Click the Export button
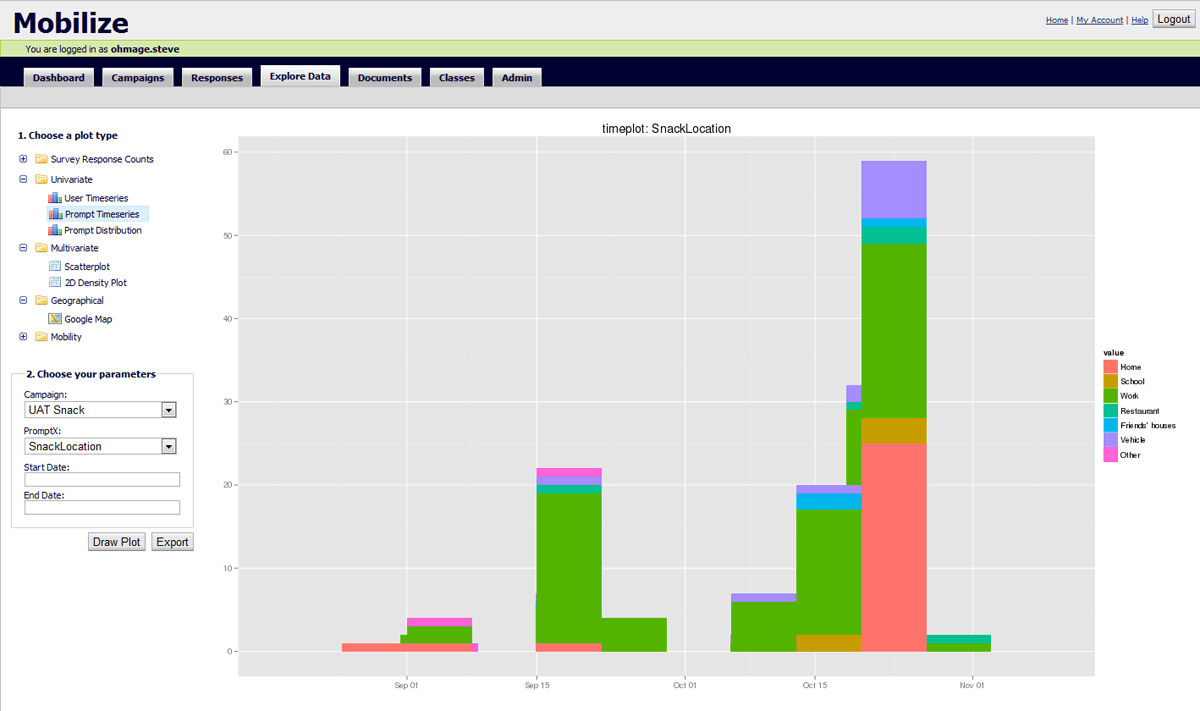Image resolution: width=1200 pixels, height=711 pixels. pos(172,542)
